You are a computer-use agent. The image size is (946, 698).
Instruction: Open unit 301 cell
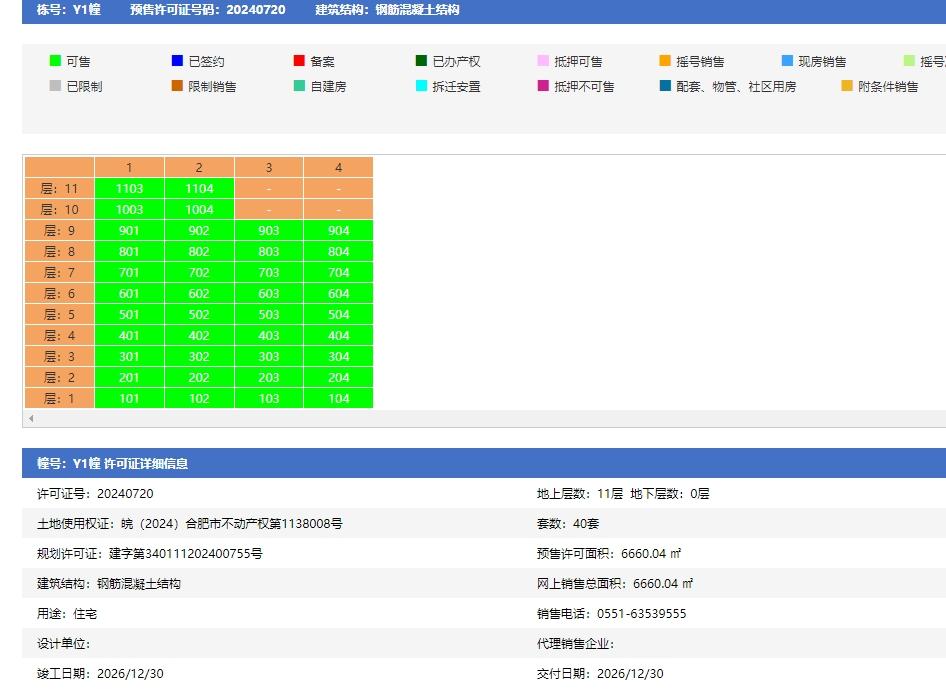coord(129,357)
